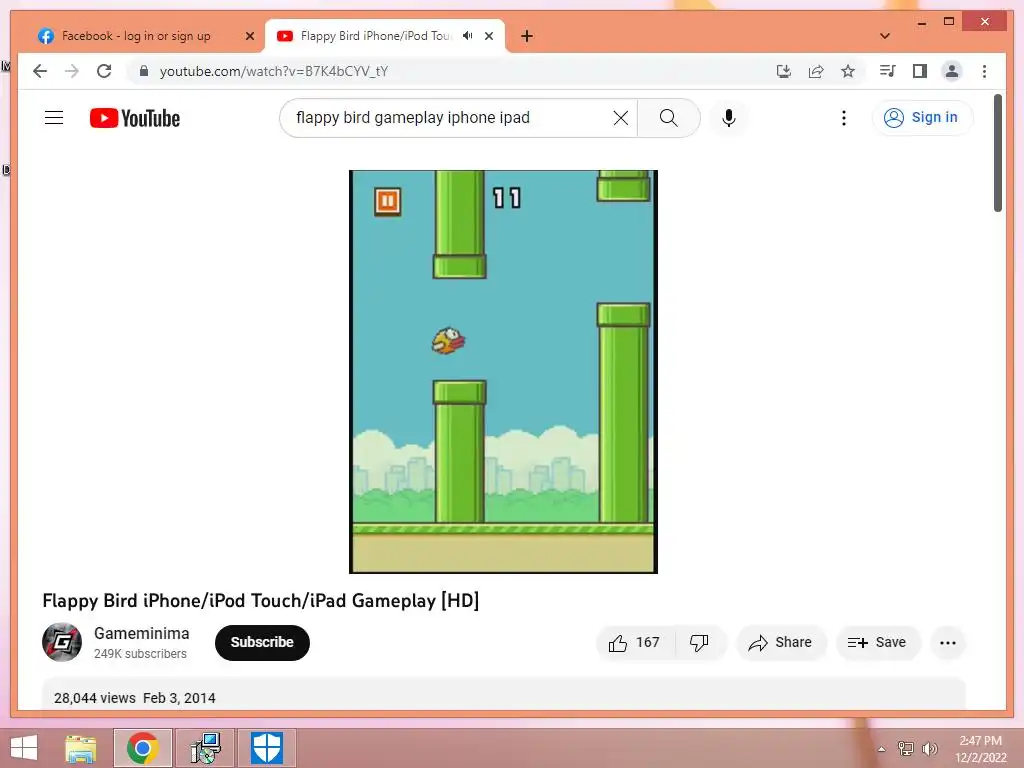This screenshot has height=768, width=1024.
Task: Save the video to a playlist
Action: (x=878, y=643)
